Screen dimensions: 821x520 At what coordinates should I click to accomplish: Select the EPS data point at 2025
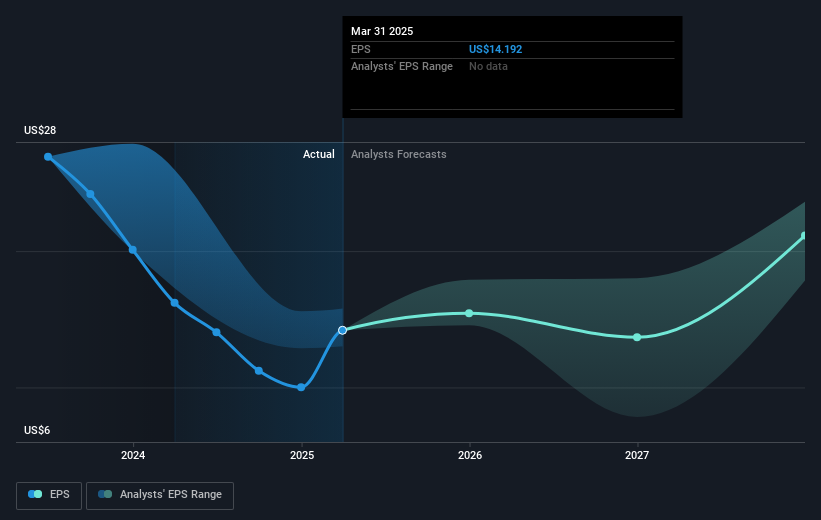pyautogui.click(x=301, y=387)
